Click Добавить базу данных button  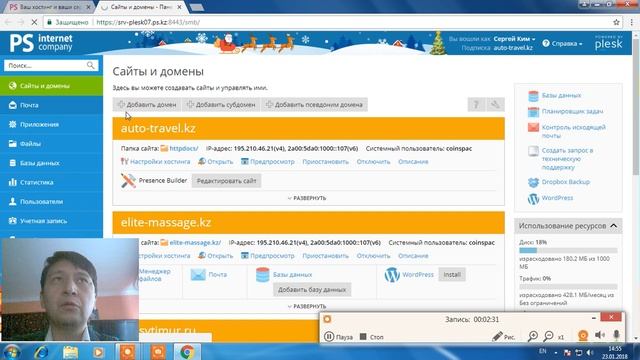pos(312,289)
